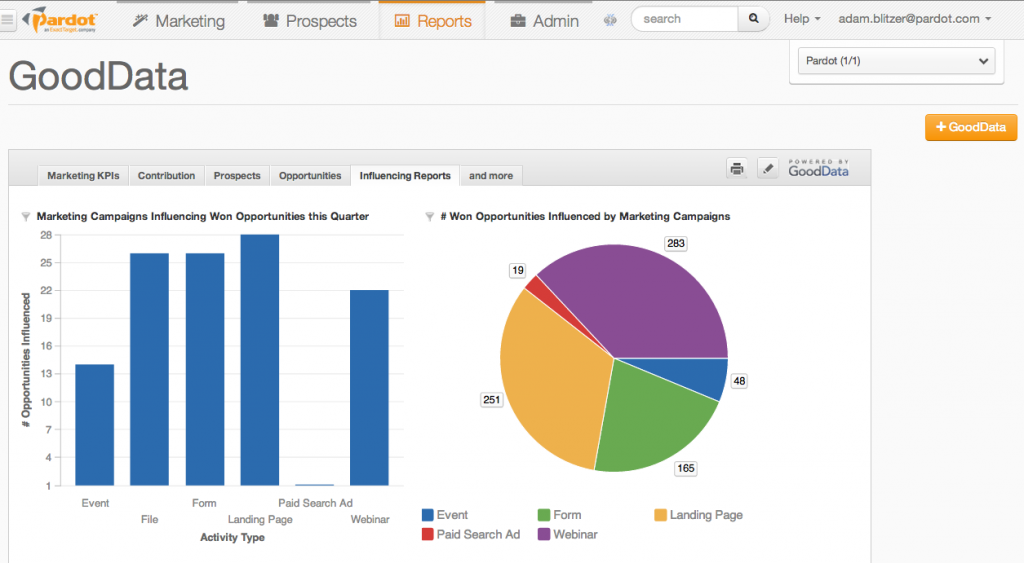This screenshot has width=1024, height=563.
Task: Toggle Paid Search Ad in pie legend
Action: [x=470, y=534]
